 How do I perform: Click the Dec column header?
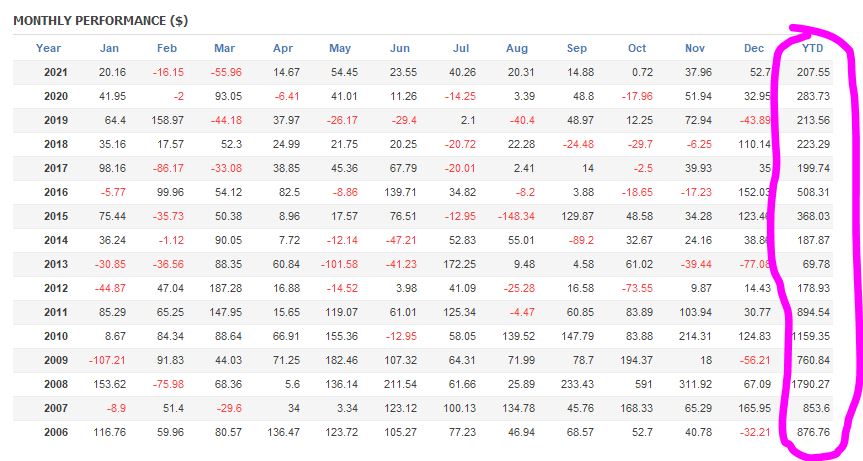[754, 48]
